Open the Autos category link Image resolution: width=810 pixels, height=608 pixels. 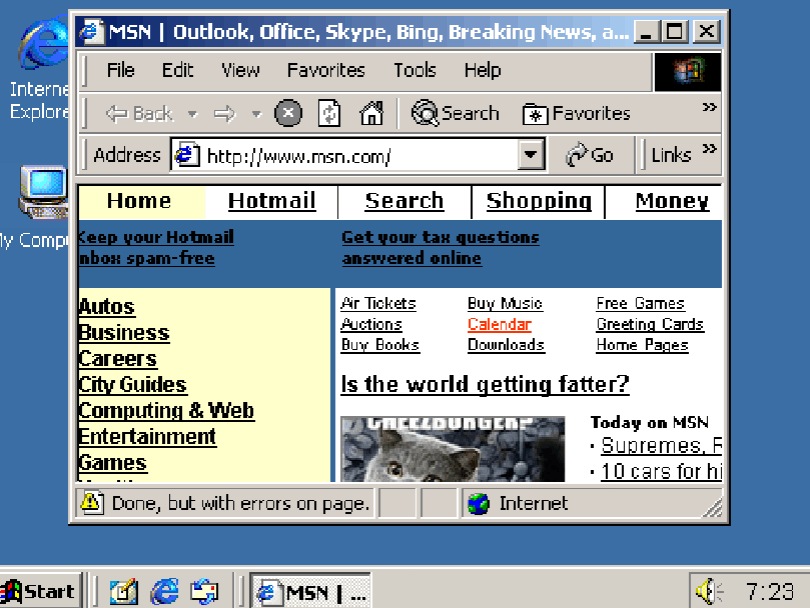106,307
